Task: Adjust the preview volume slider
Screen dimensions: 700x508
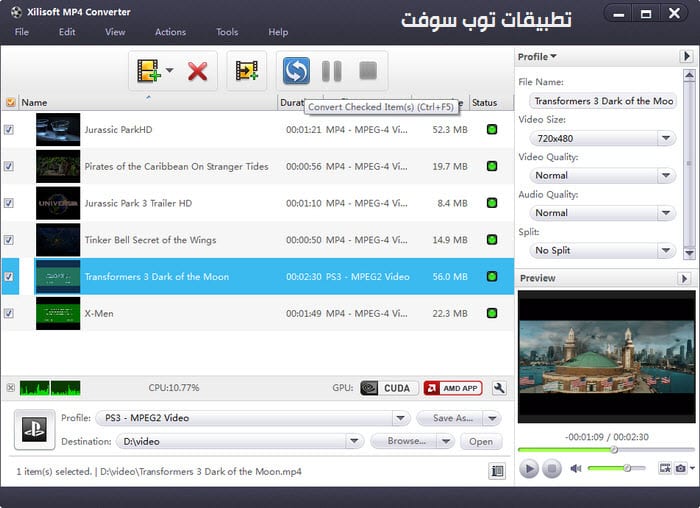Action: point(617,468)
